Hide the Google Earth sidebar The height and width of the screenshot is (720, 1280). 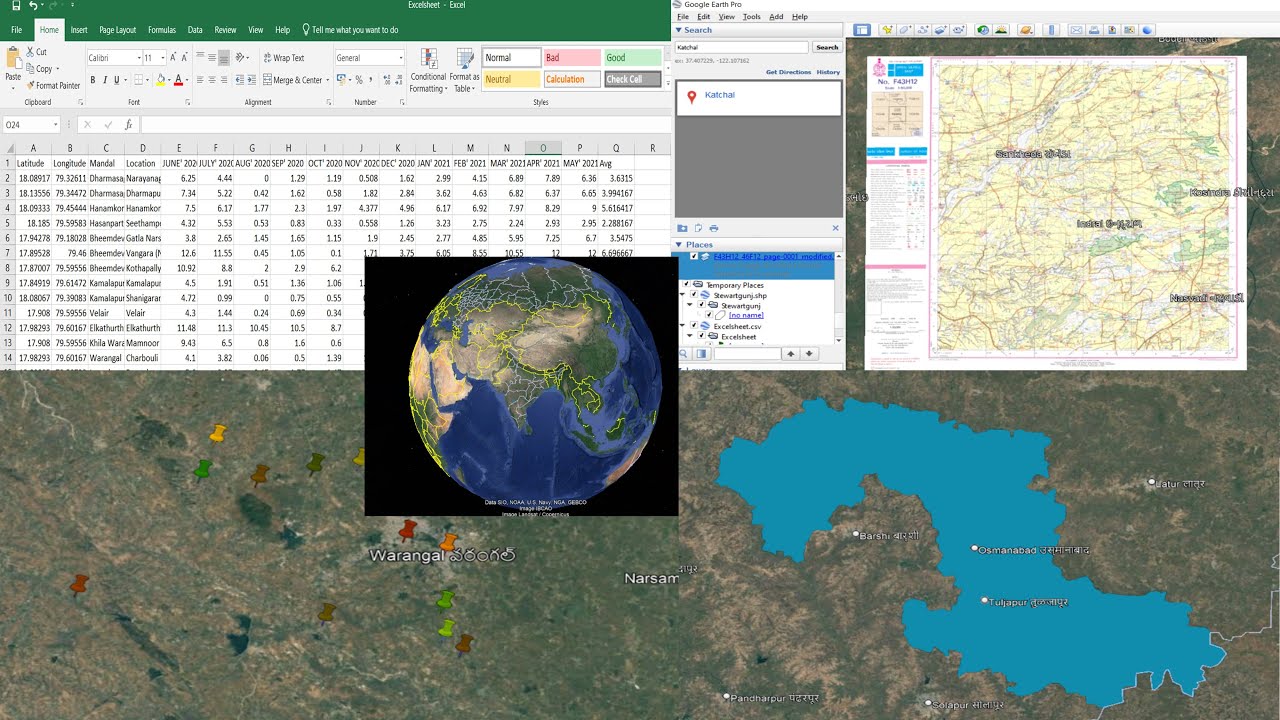862,30
